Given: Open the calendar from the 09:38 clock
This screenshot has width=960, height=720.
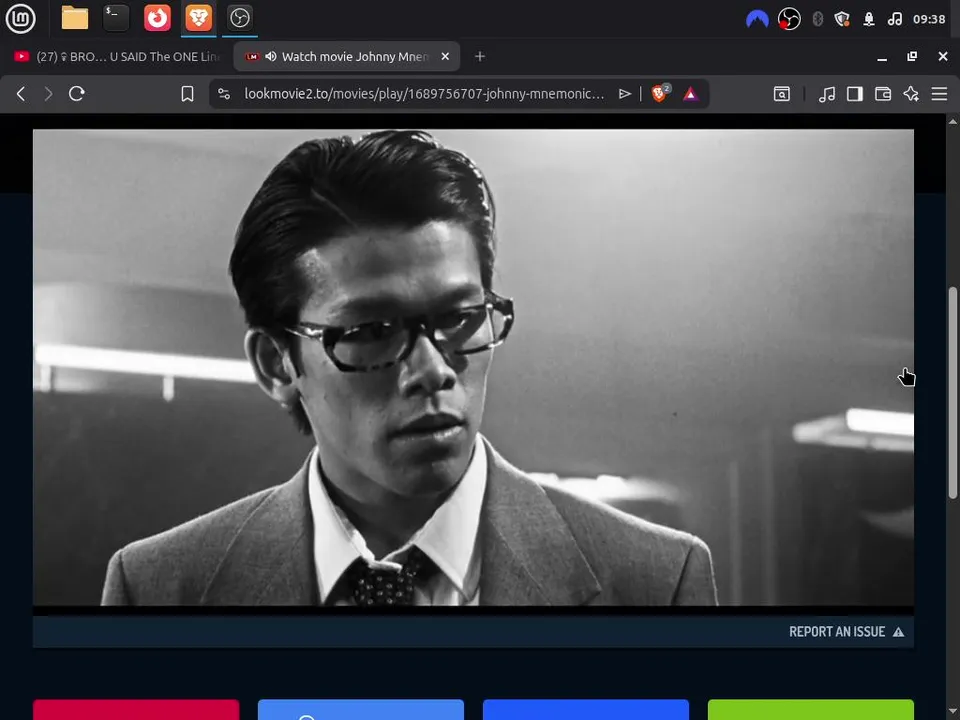Looking at the screenshot, I should 929,19.
